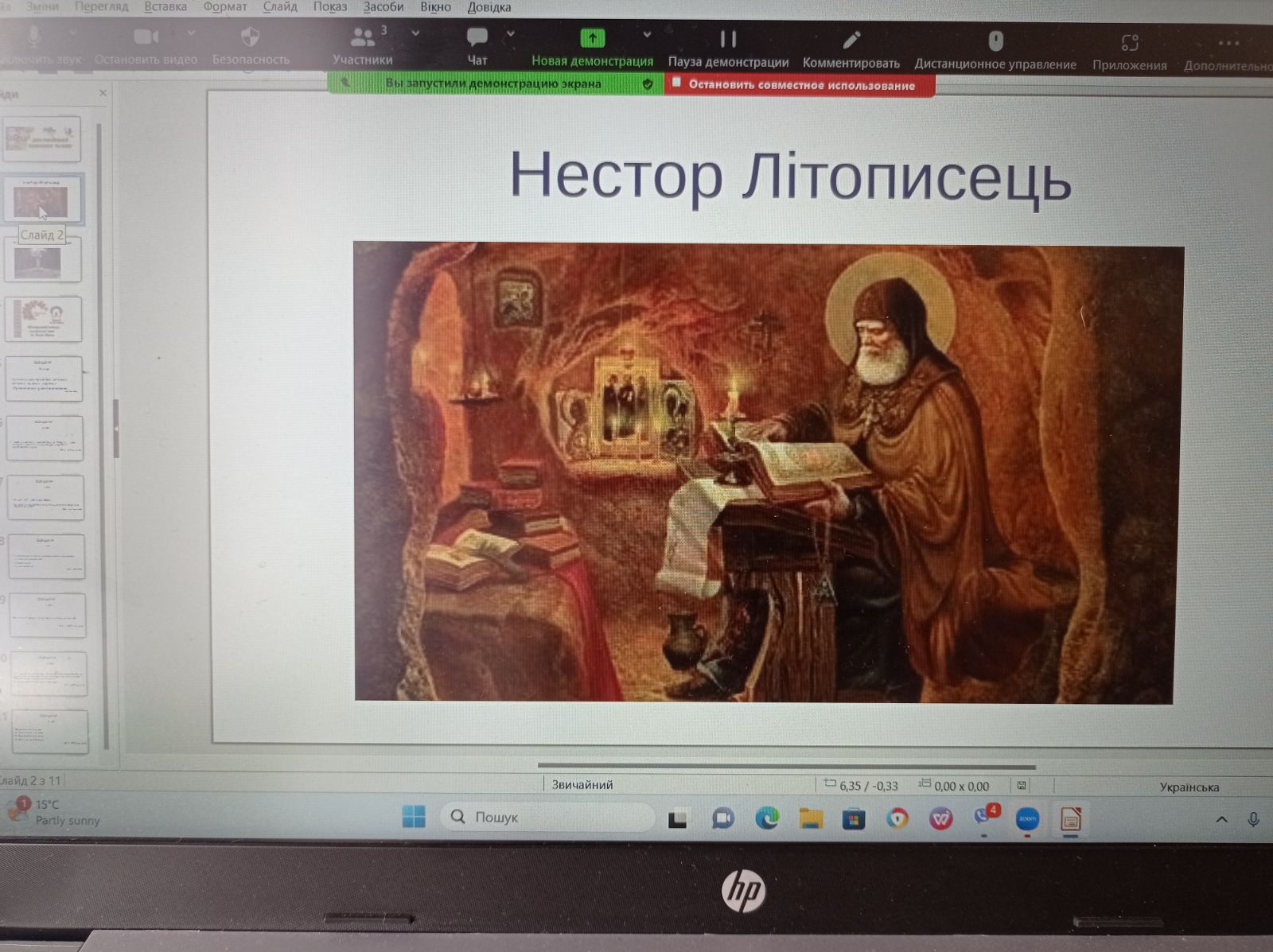The image size is (1273, 952).
Task: Select the last slide thumbnail in panel
Action: (x=50, y=730)
